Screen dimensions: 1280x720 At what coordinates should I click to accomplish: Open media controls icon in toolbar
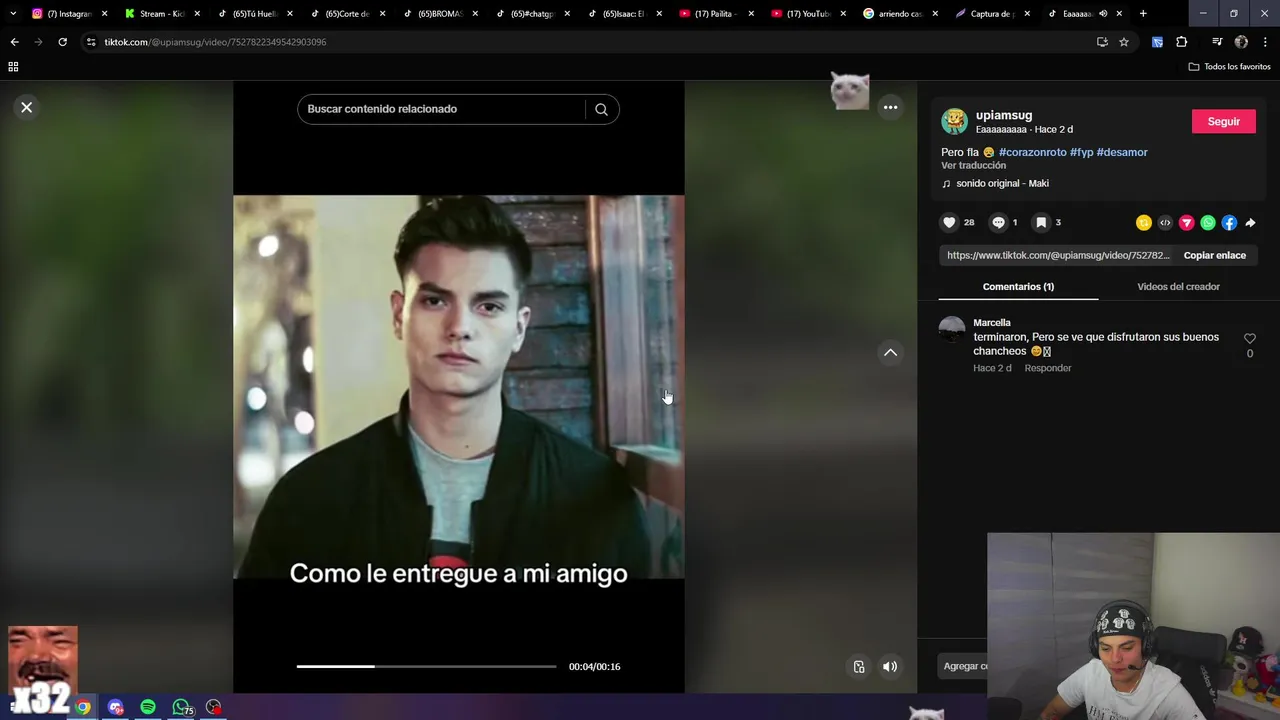click(x=1217, y=42)
